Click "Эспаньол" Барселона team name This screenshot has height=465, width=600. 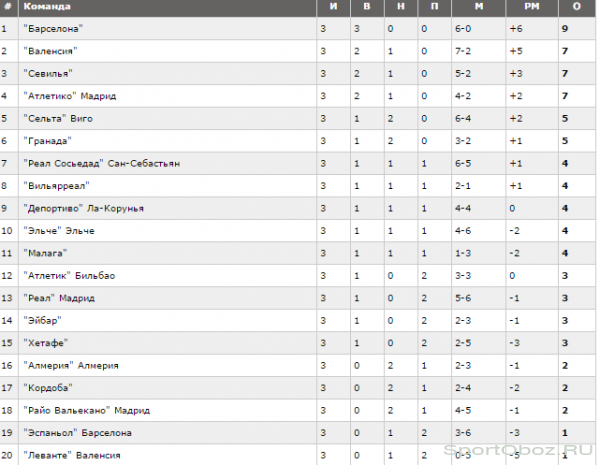pyautogui.click(x=78, y=433)
